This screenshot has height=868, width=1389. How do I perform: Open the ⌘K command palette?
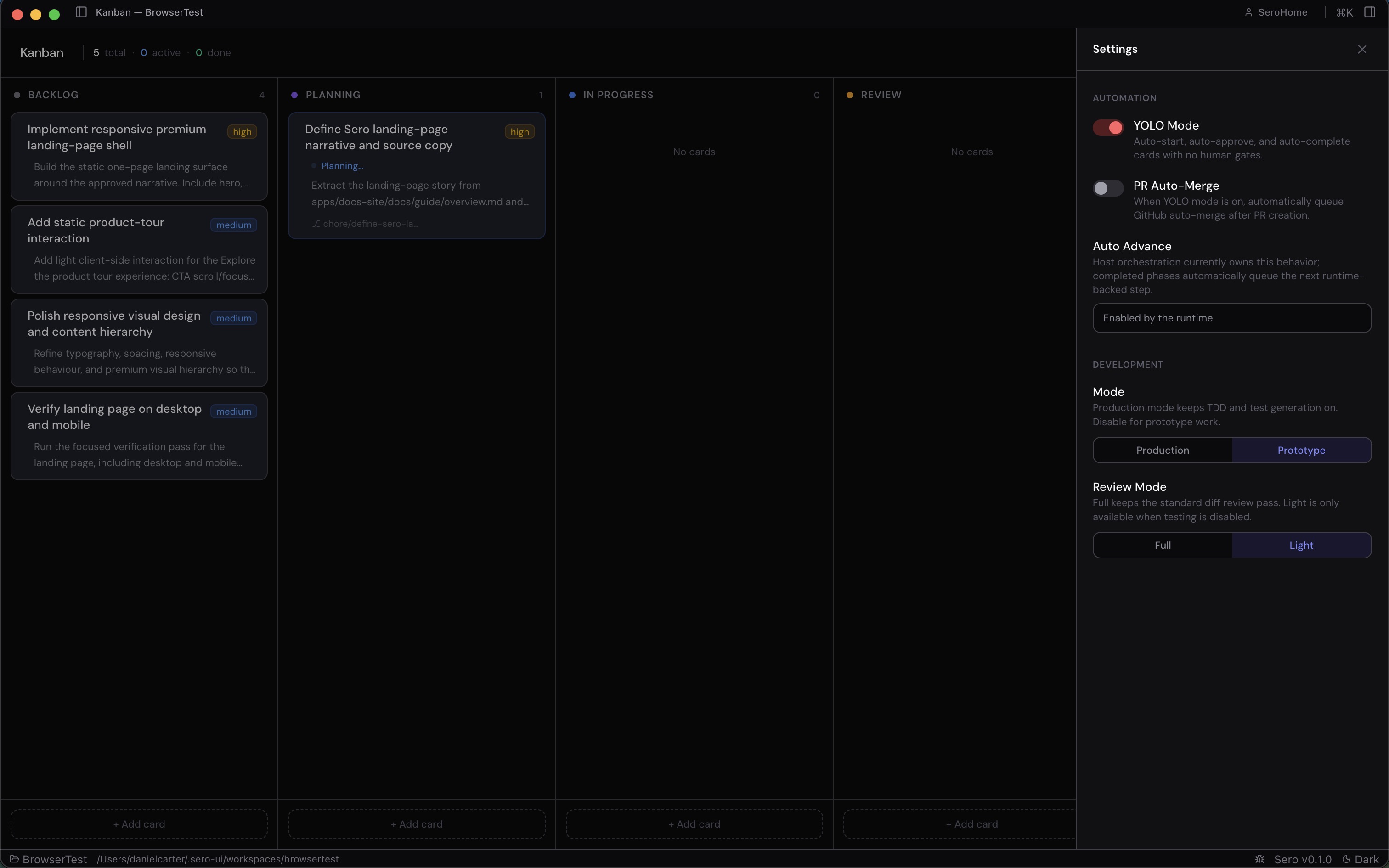tap(1345, 12)
